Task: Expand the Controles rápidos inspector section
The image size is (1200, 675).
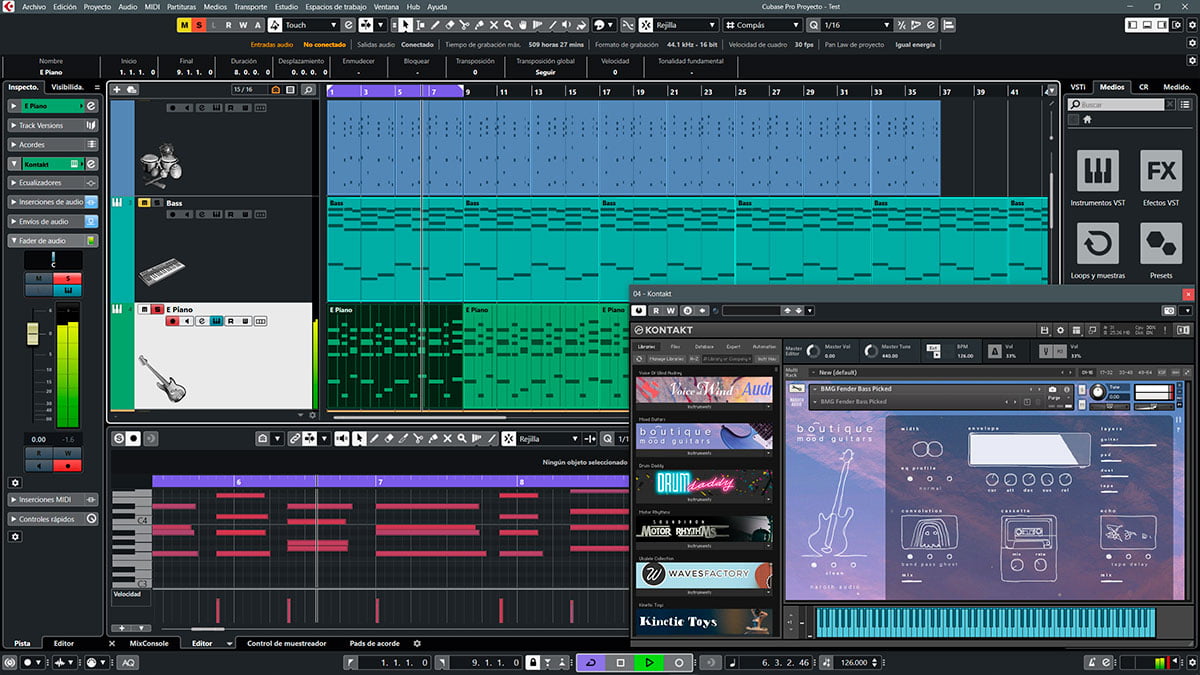Action: coord(53,519)
